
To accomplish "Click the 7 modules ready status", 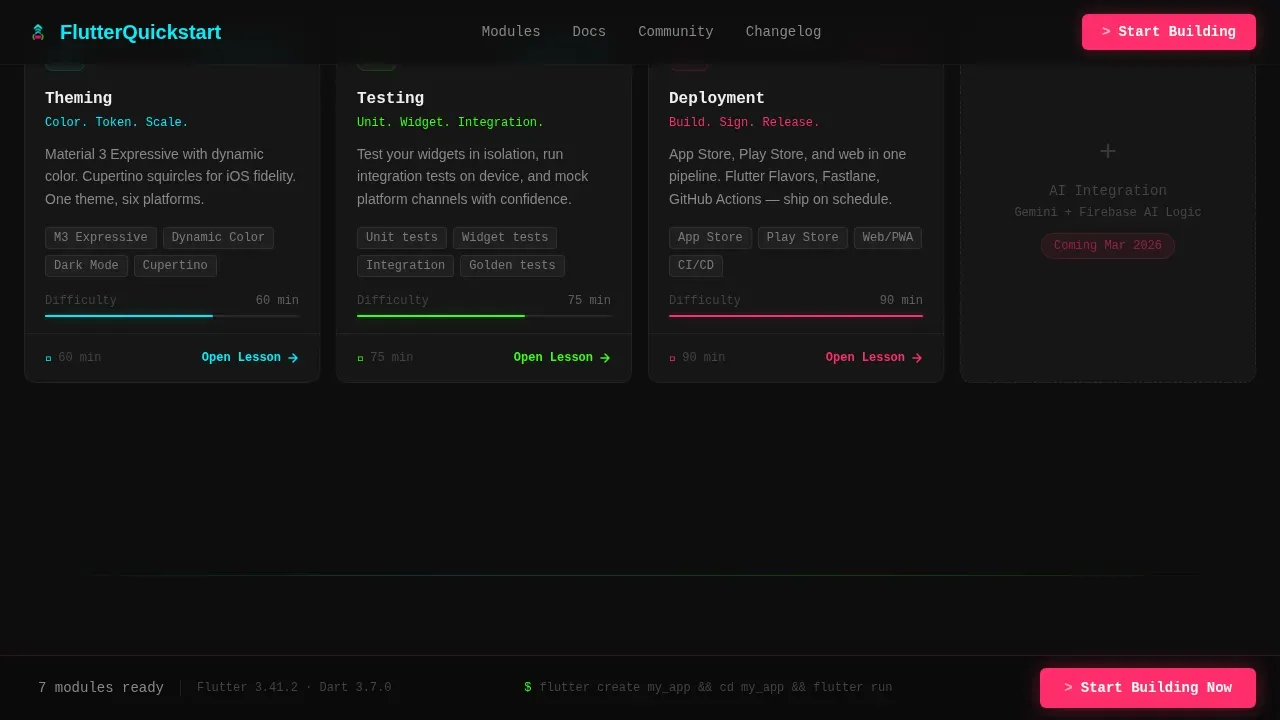I will [101, 688].
